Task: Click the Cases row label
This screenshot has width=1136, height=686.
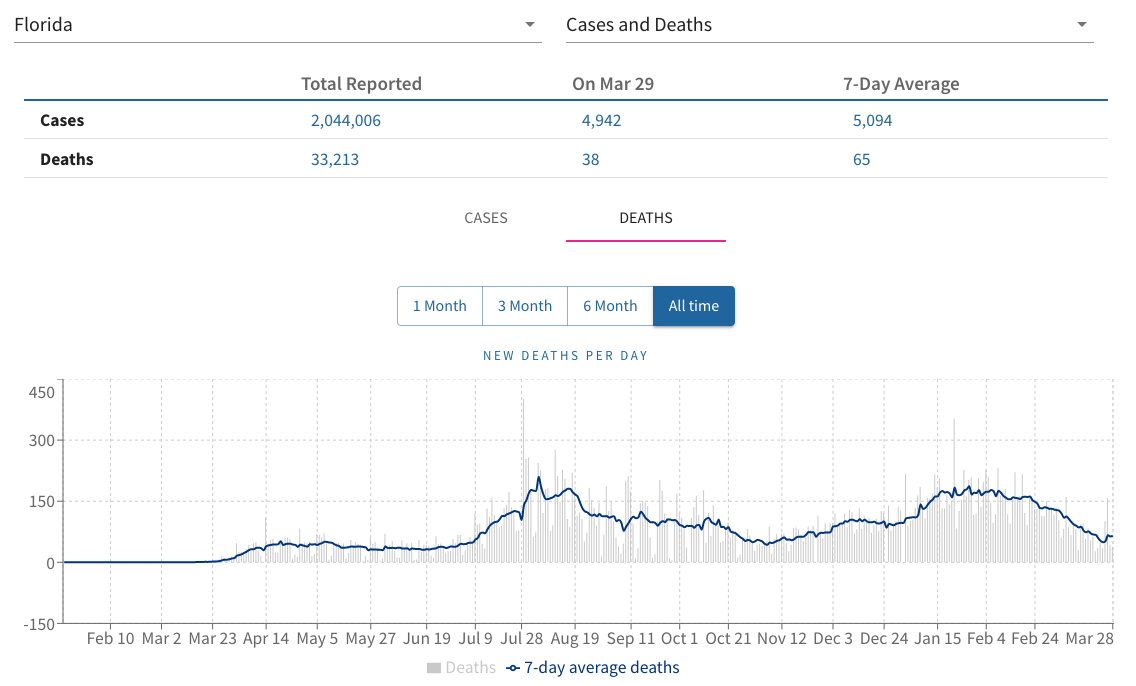Action: (62, 120)
